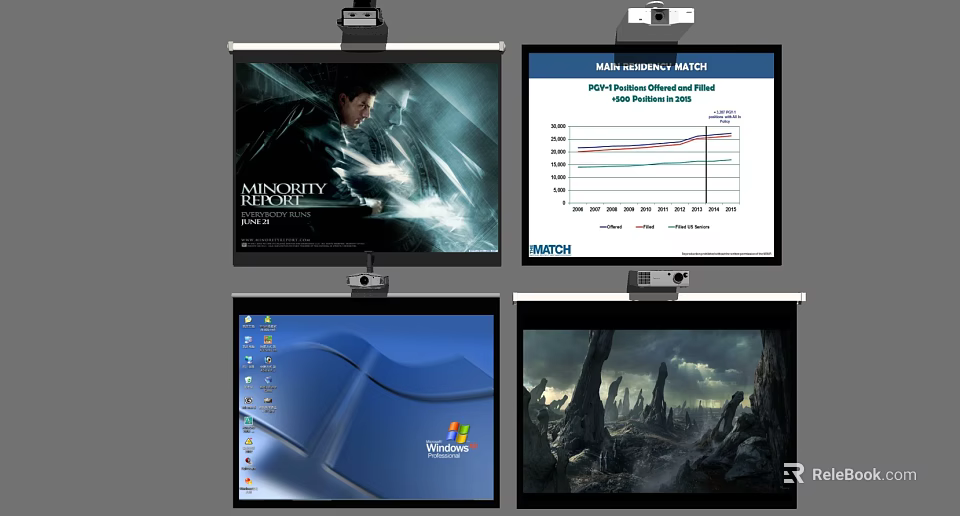Click the 2006 year label on the chart

[577, 209]
